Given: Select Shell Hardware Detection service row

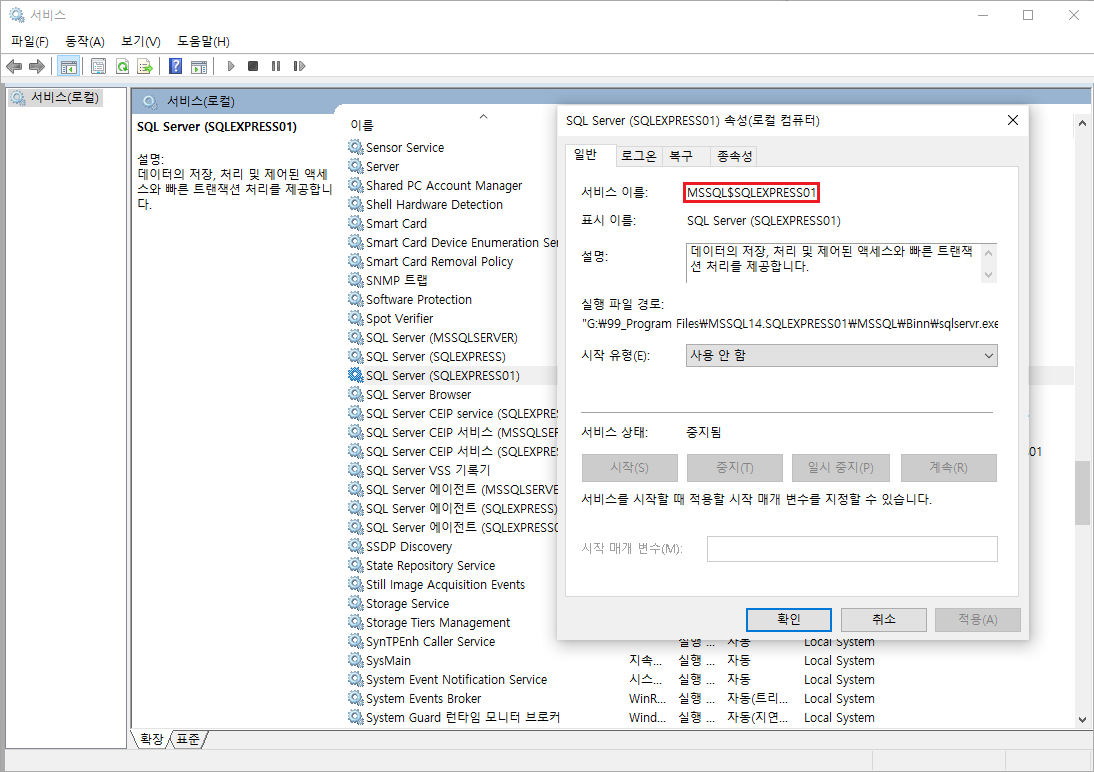Looking at the screenshot, I should 434,205.
